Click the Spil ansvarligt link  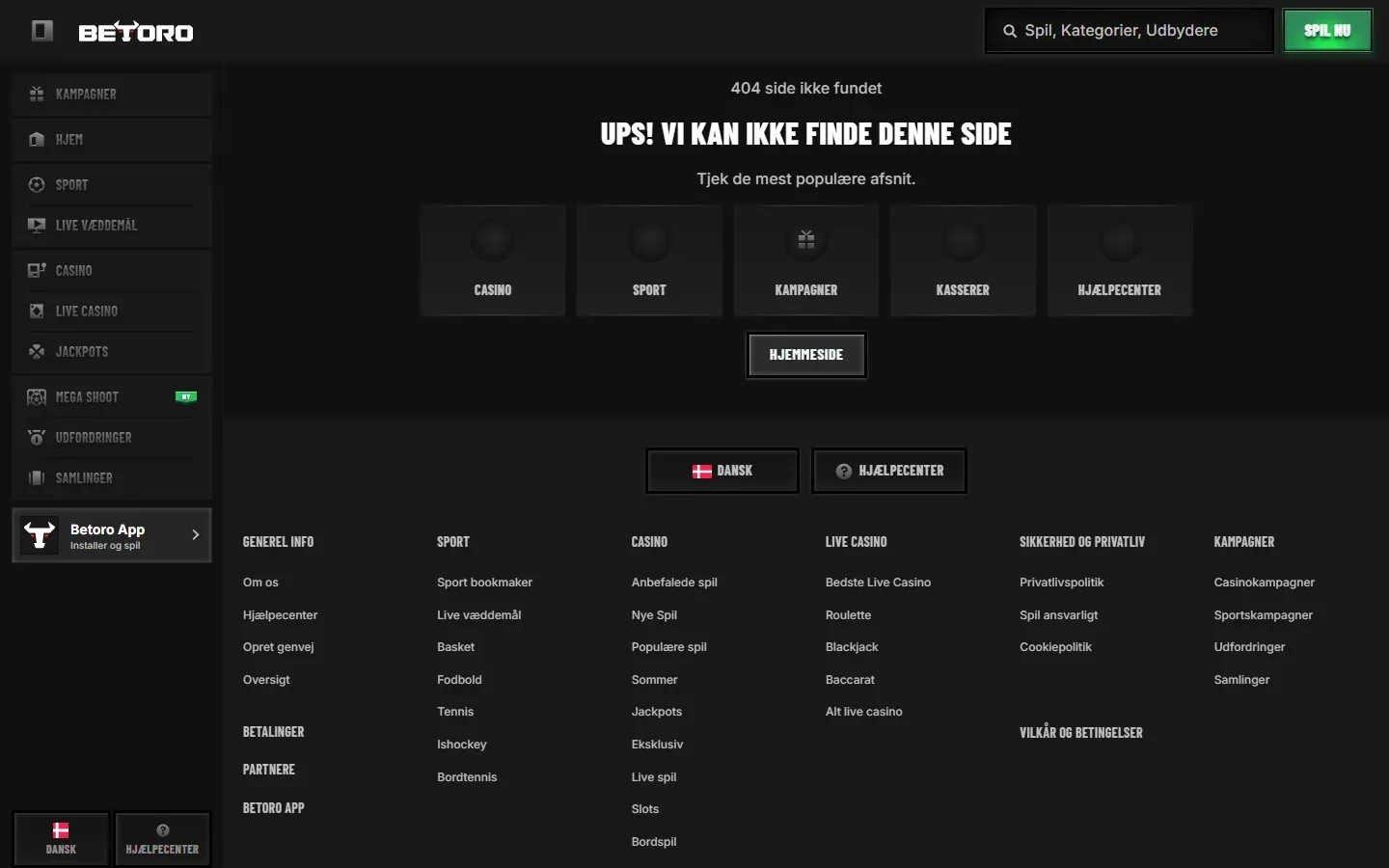[1058, 615]
